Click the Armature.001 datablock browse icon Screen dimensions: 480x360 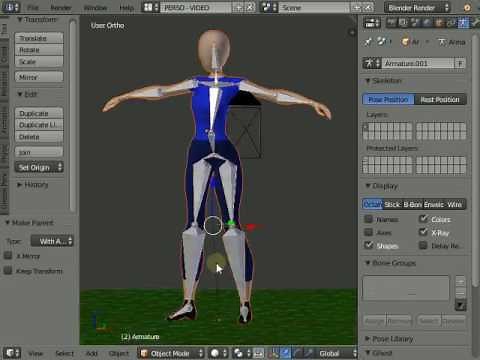click(x=372, y=63)
